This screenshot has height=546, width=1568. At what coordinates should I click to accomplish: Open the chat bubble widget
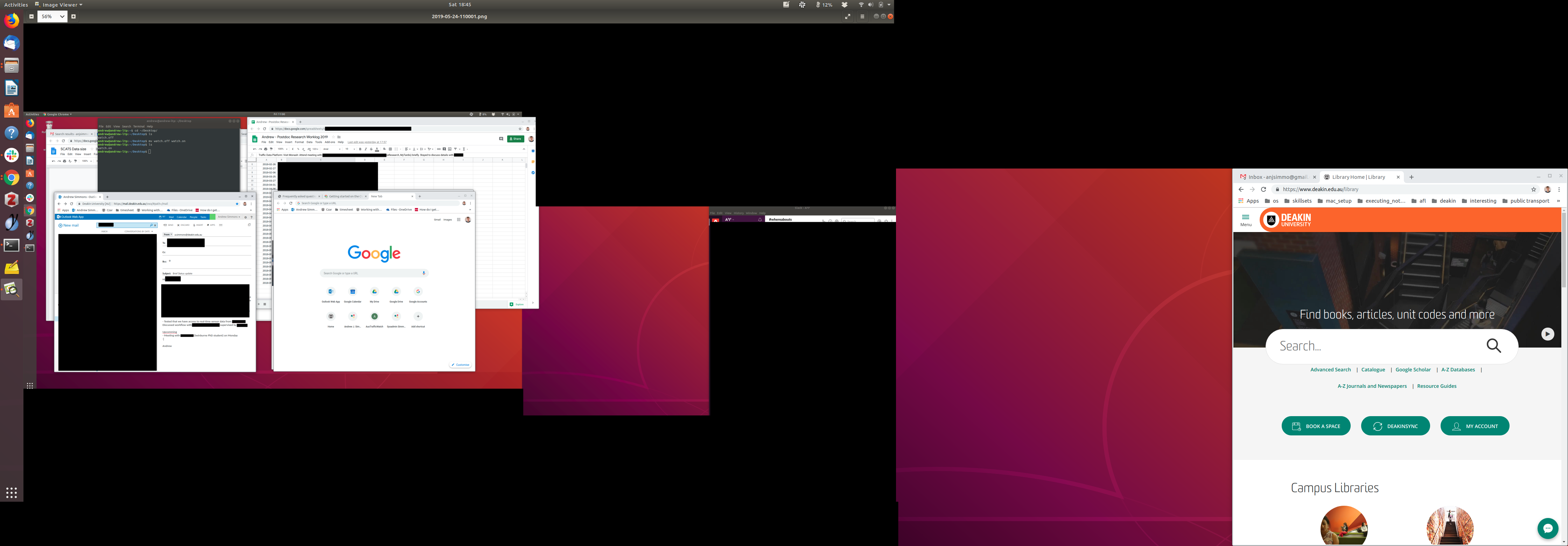click(x=1547, y=528)
